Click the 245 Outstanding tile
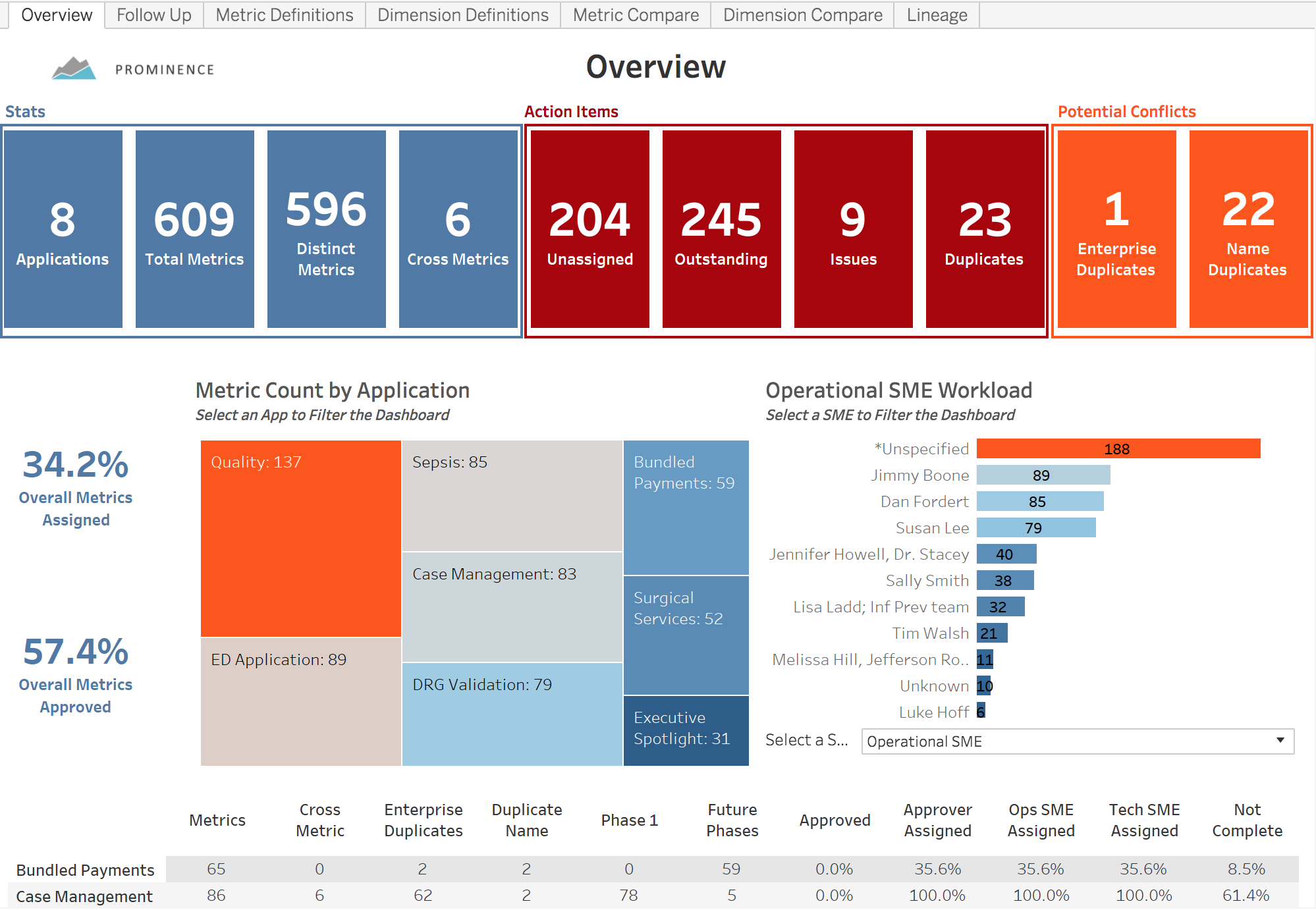Image resolution: width=1316 pixels, height=910 pixels. [721, 228]
